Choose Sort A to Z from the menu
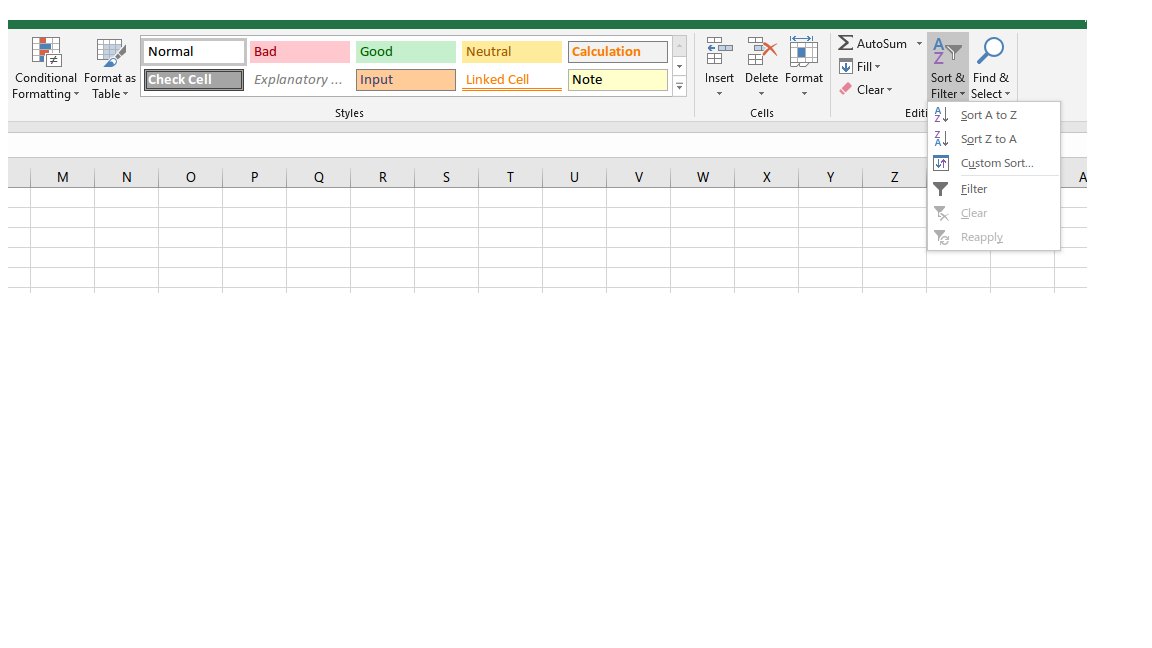The image size is (1152, 648). [x=987, y=114]
